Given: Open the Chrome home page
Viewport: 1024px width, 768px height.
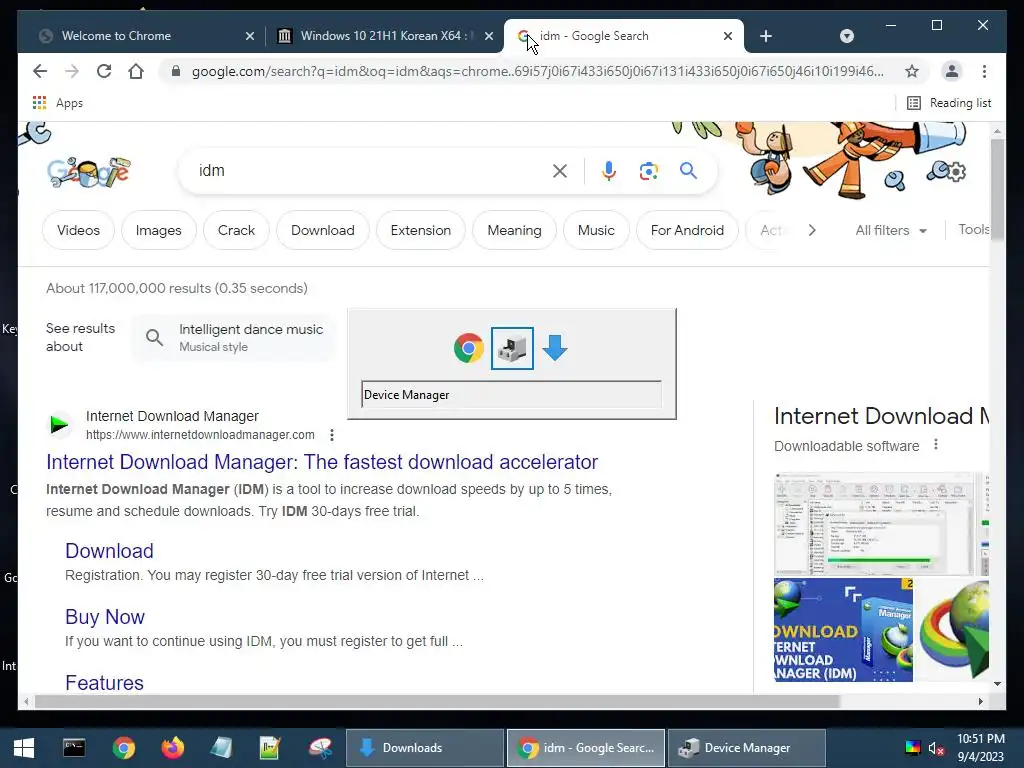Looking at the screenshot, I should pos(136,71).
